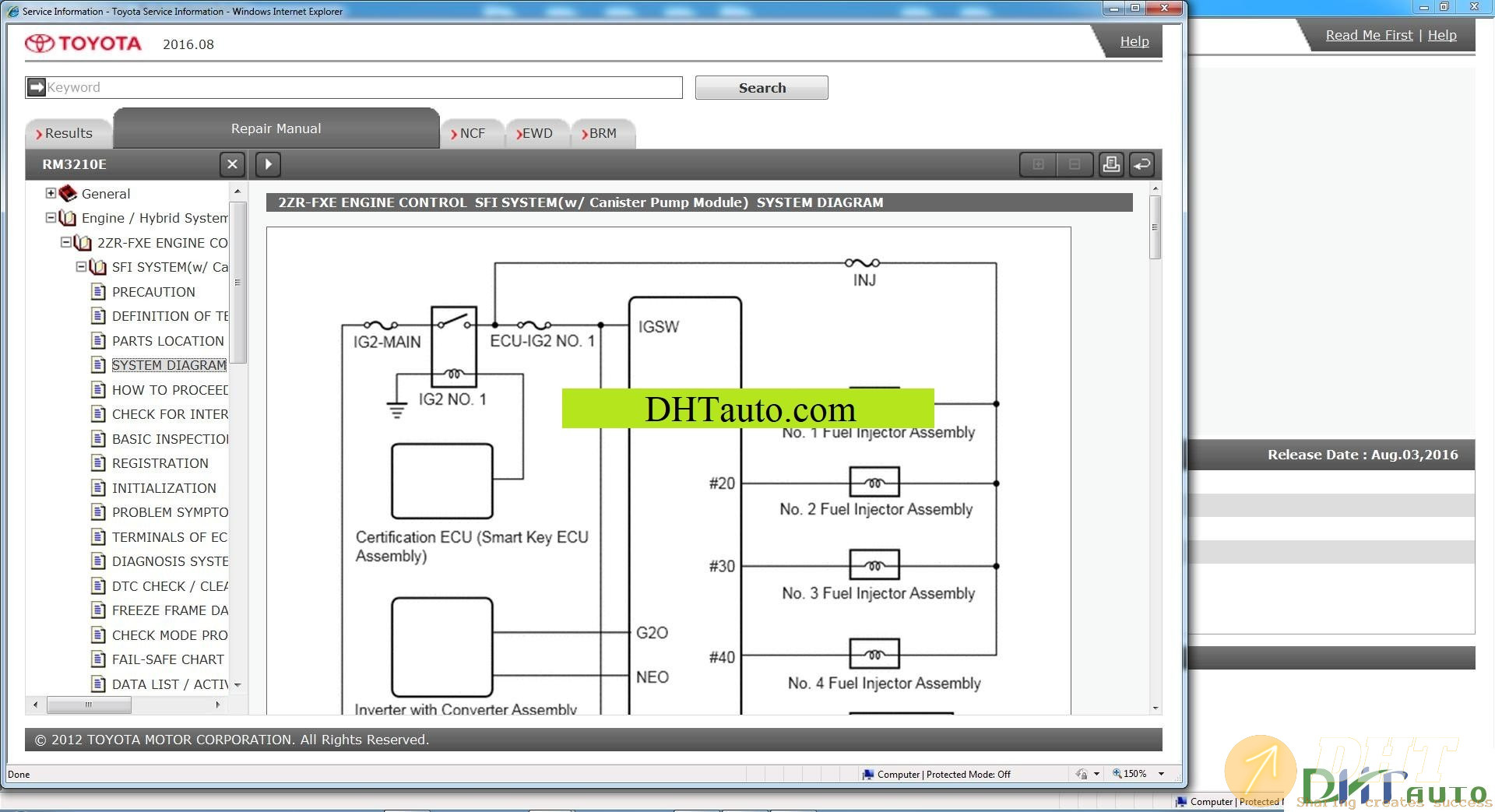Open the Read Me First link

1368,35
